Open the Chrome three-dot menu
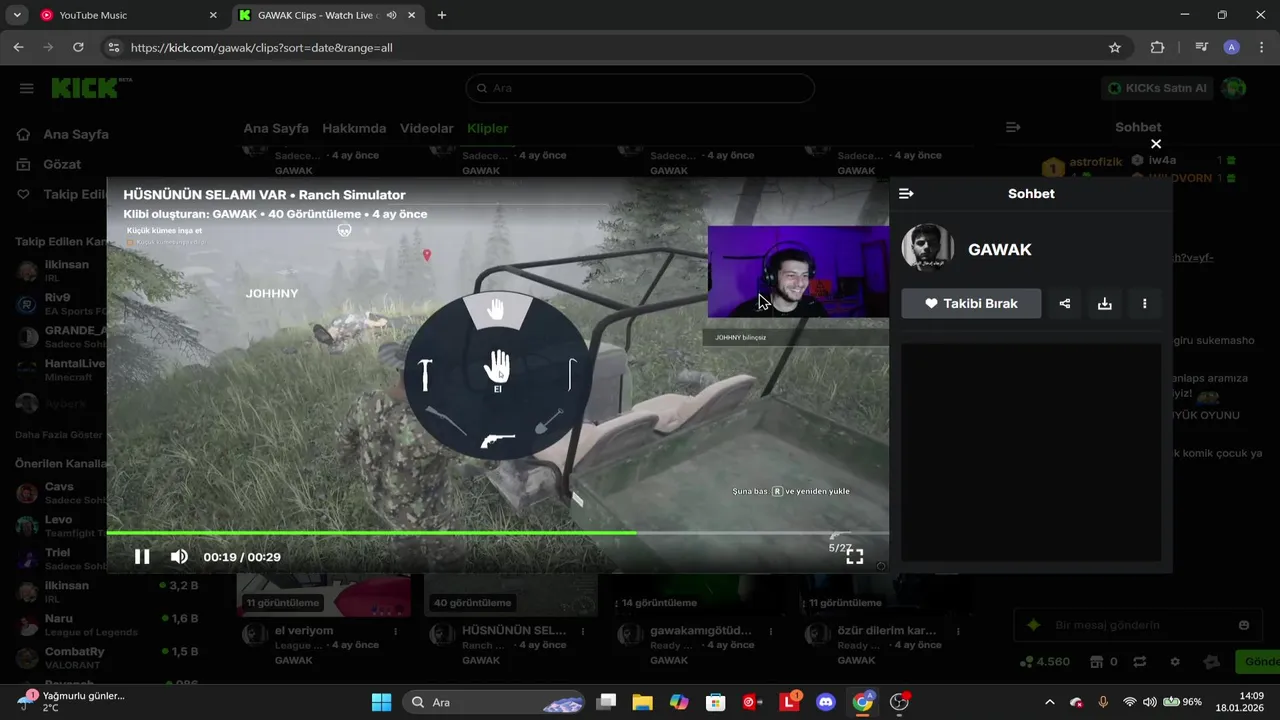Image resolution: width=1280 pixels, height=720 pixels. tap(1261, 47)
